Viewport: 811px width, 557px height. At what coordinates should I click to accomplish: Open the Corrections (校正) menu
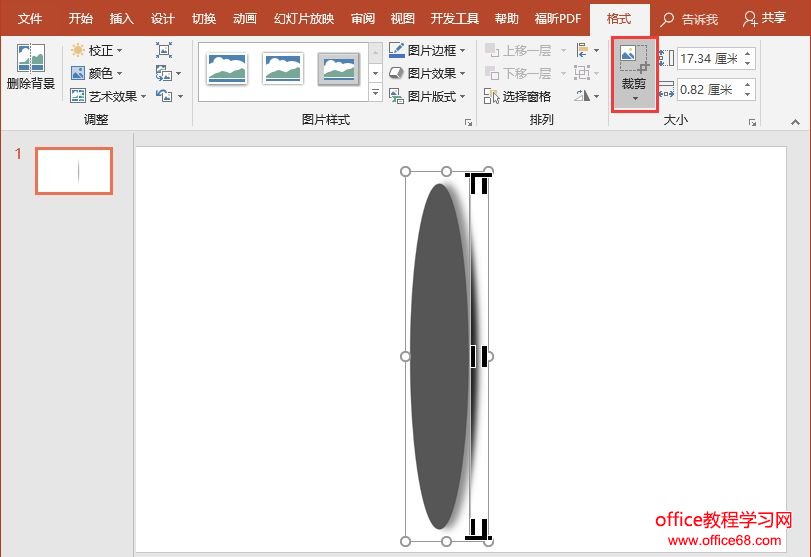point(97,50)
